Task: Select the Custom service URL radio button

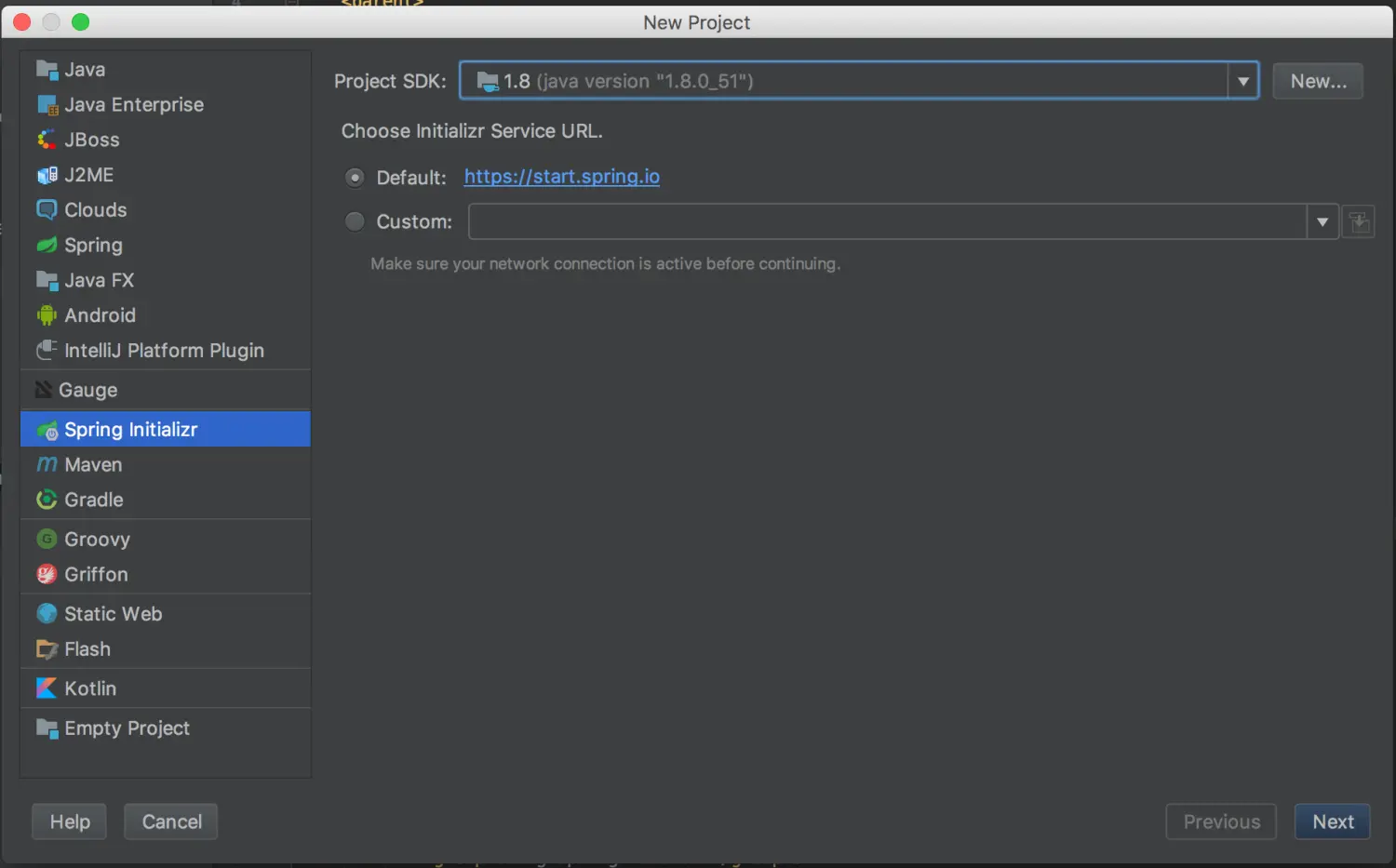Action: 355,221
